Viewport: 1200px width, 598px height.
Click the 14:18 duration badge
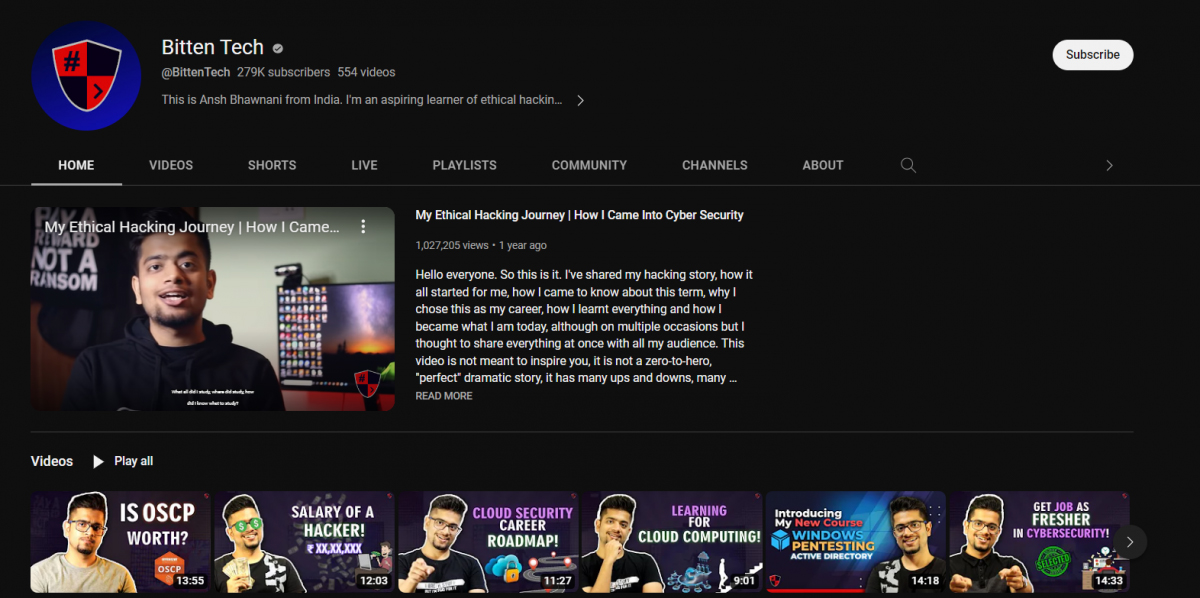(x=925, y=580)
